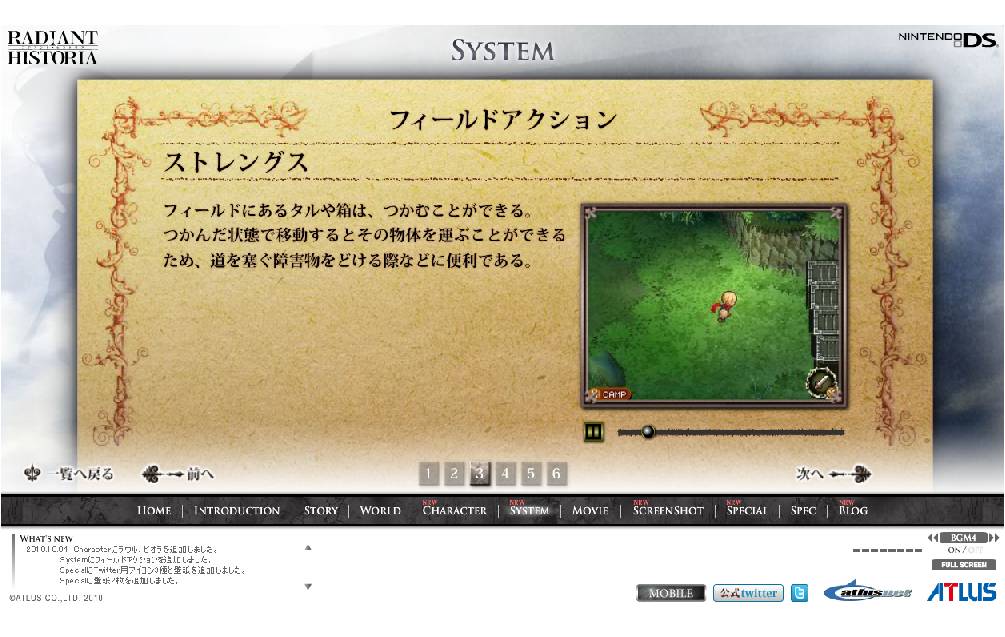Screen dimensions: 1005x637
Task: Go to page 4
Action: coord(505,474)
